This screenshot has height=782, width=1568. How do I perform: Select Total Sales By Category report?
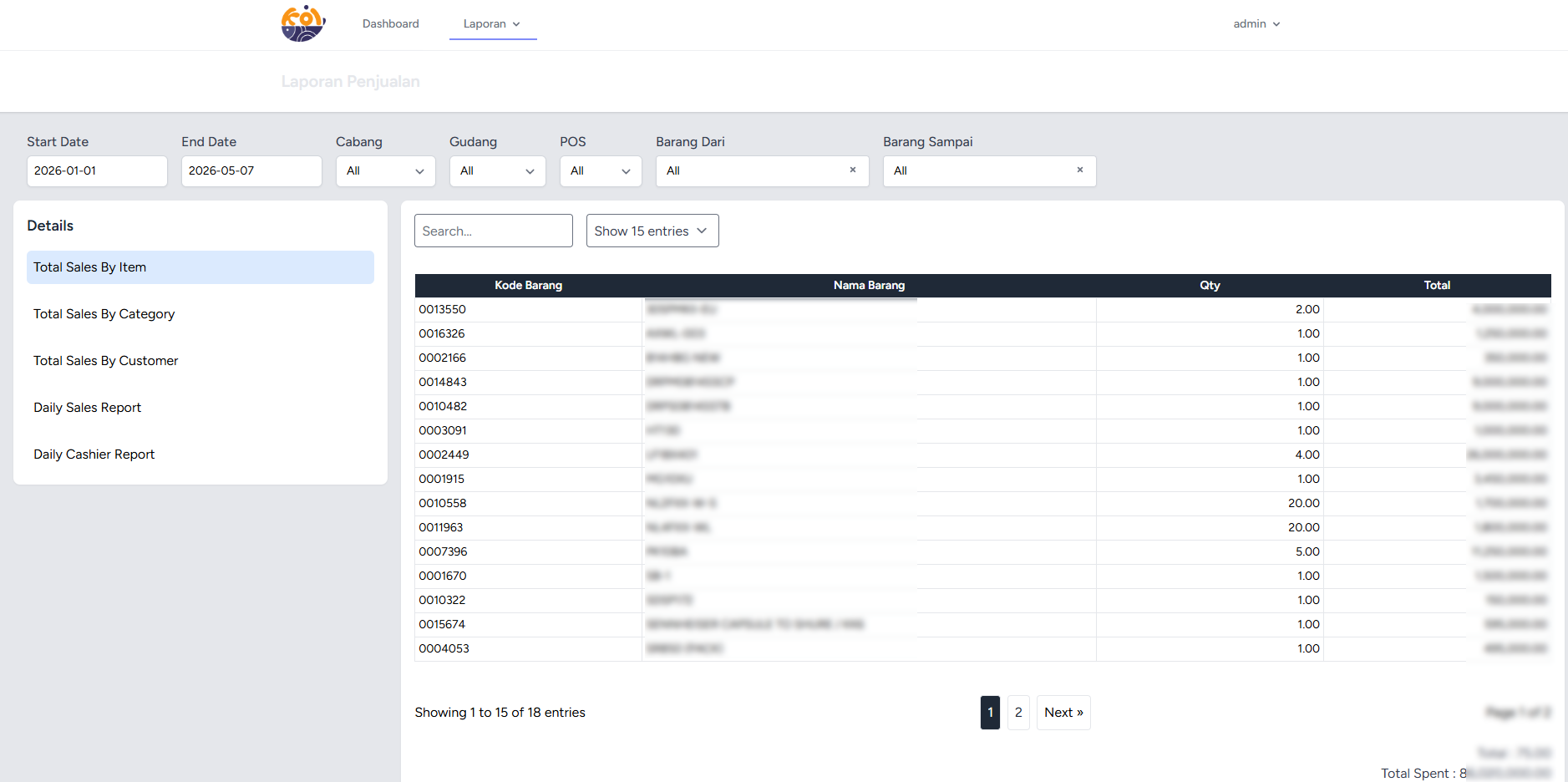pyautogui.click(x=200, y=314)
